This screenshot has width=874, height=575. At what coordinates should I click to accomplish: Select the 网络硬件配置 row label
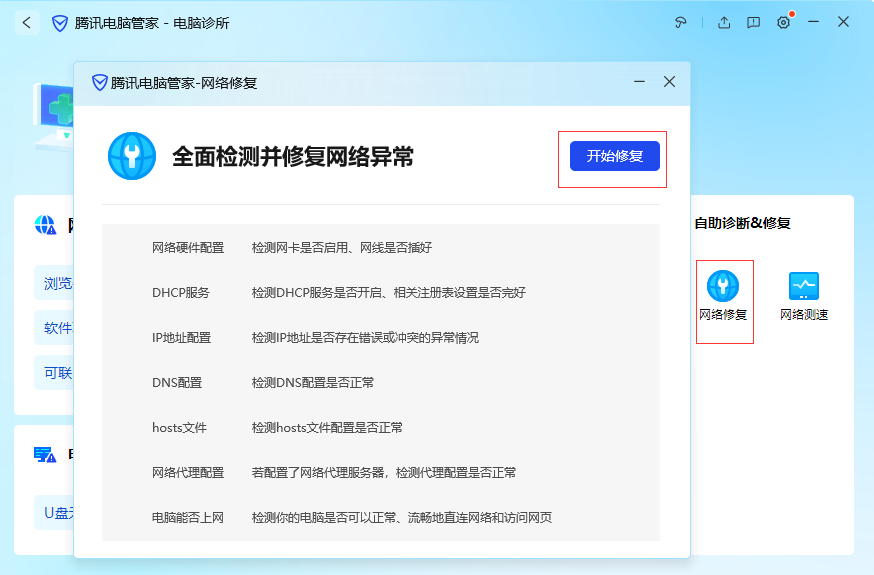click(188, 248)
